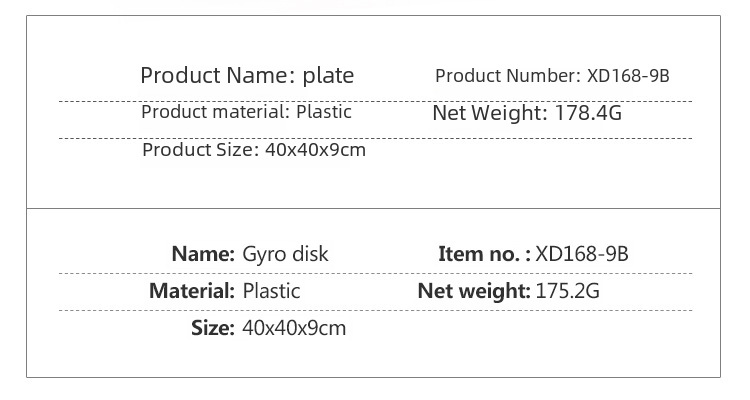The image size is (750, 400).
Task: Click the 'Net Weight: 178.4G' text
Action: point(527,113)
